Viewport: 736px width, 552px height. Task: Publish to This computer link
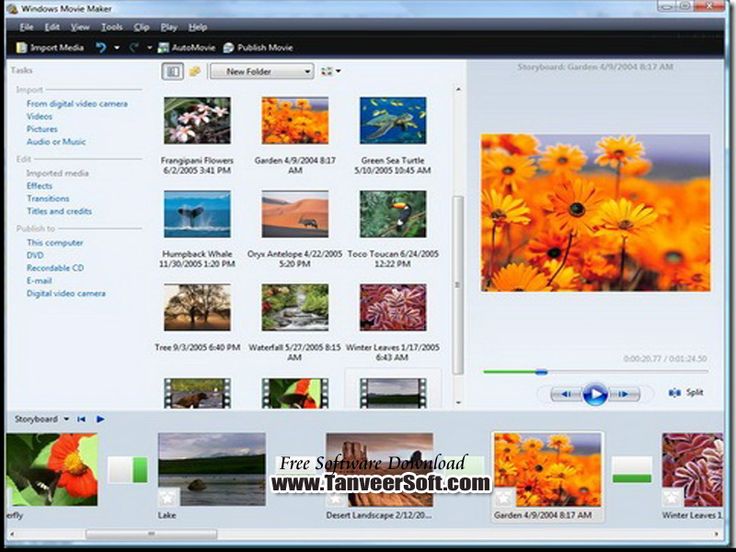55,243
